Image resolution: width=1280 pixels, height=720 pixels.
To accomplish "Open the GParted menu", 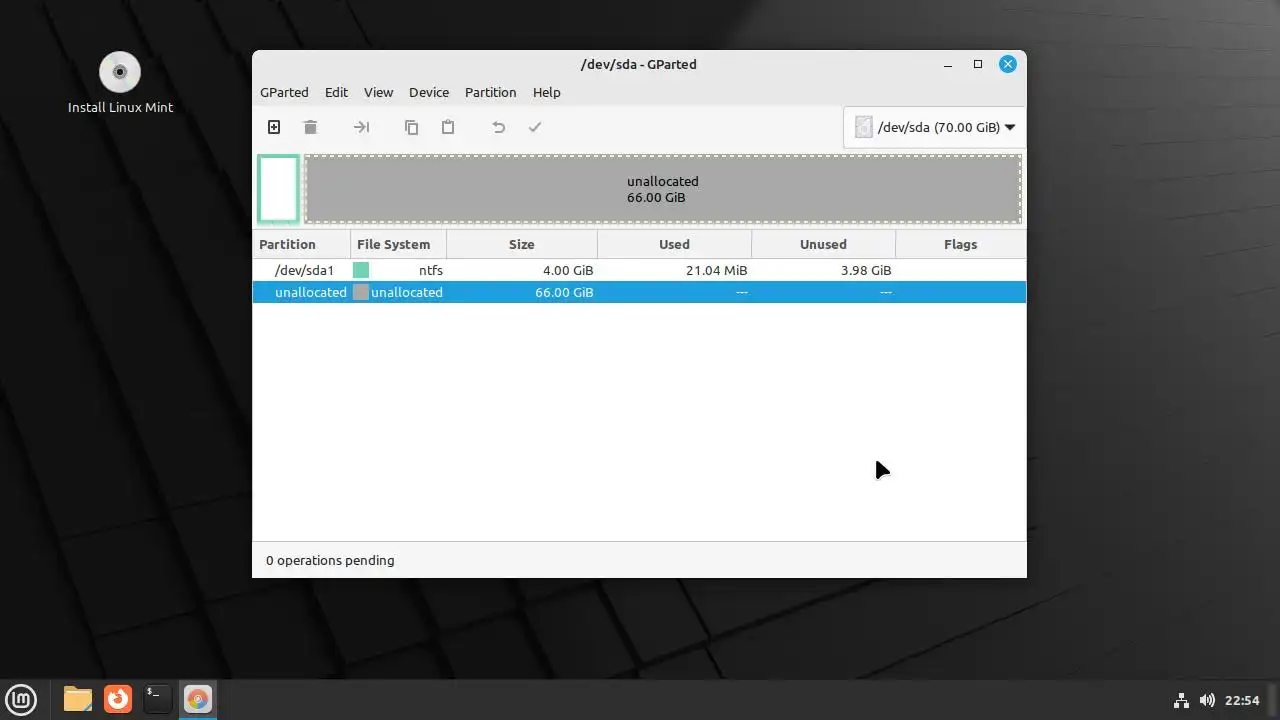I will (x=284, y=92).
